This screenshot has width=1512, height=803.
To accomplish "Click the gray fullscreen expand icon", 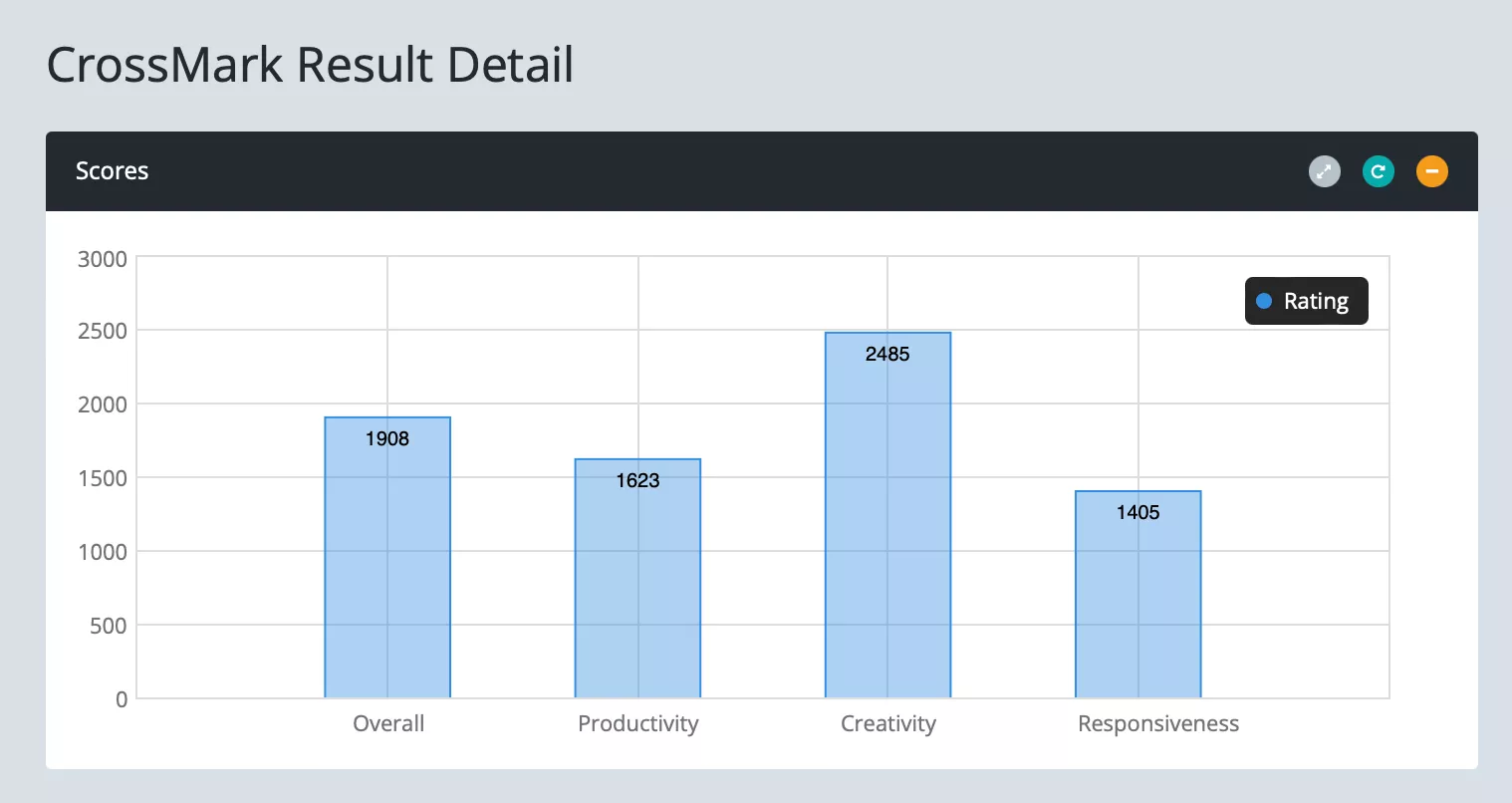I will coord(1324,171).
